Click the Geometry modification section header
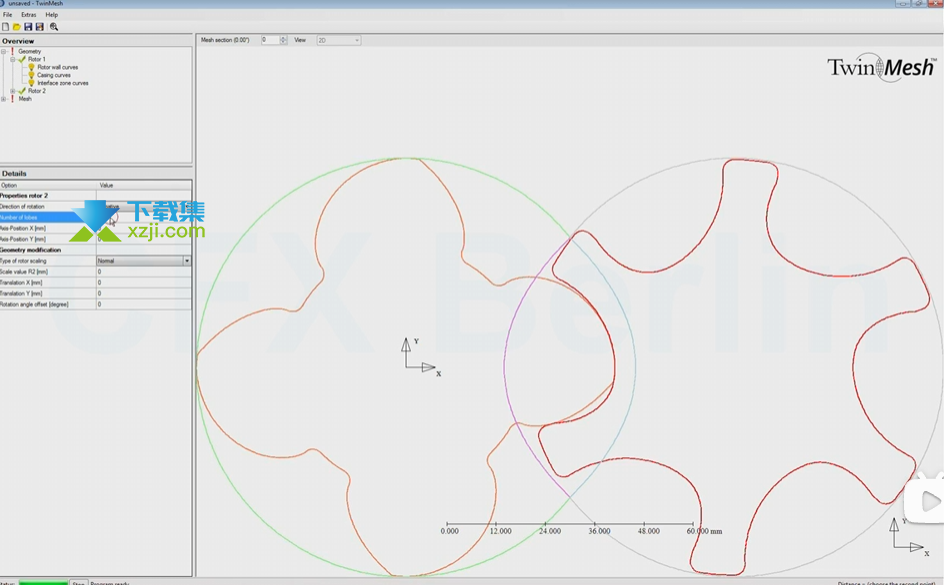Image resolution: width=944 pixels, height=585 pixels. pos(30,250)
